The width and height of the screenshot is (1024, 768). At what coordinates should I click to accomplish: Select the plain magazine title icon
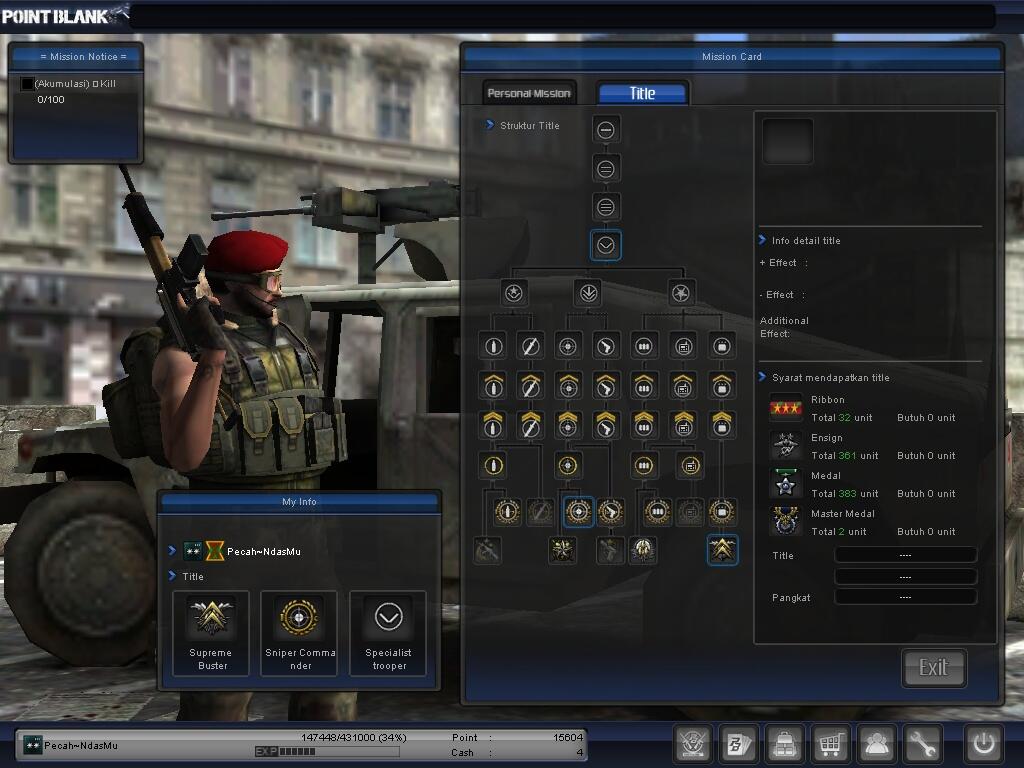(644, 346)
